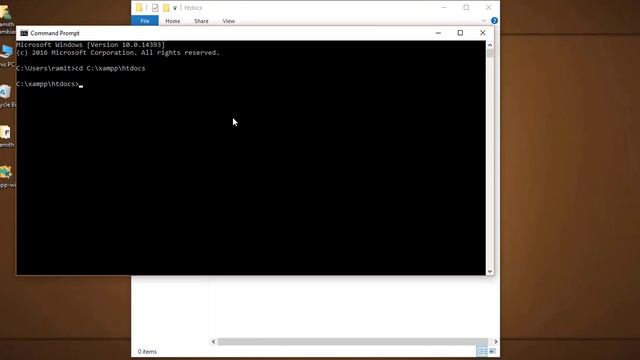Maximize the htdocs File Explorer window

(466, 7)
